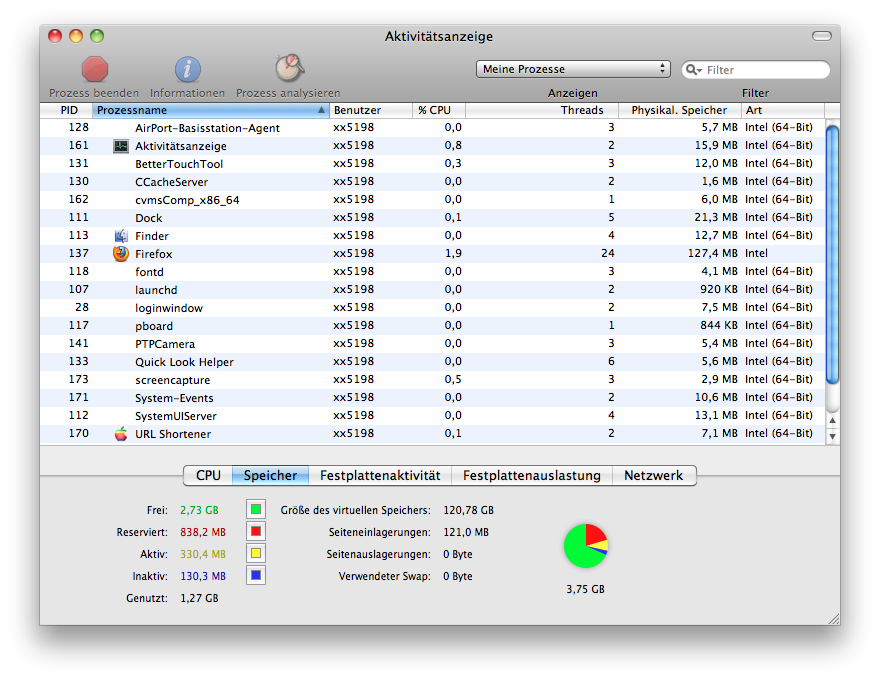Sort by Prozessname column header
Screen dimensions: 880x680
pyautogui.click(x=210, y=110)
